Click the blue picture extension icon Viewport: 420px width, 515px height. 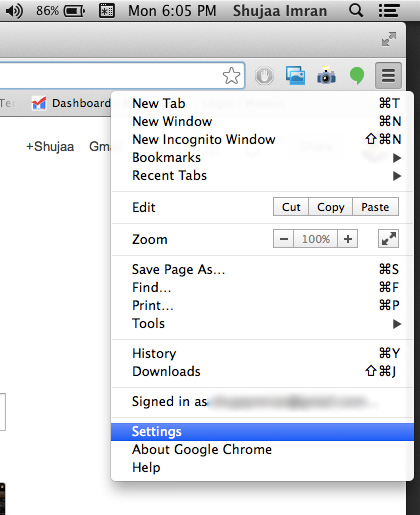tap(295, 75)
